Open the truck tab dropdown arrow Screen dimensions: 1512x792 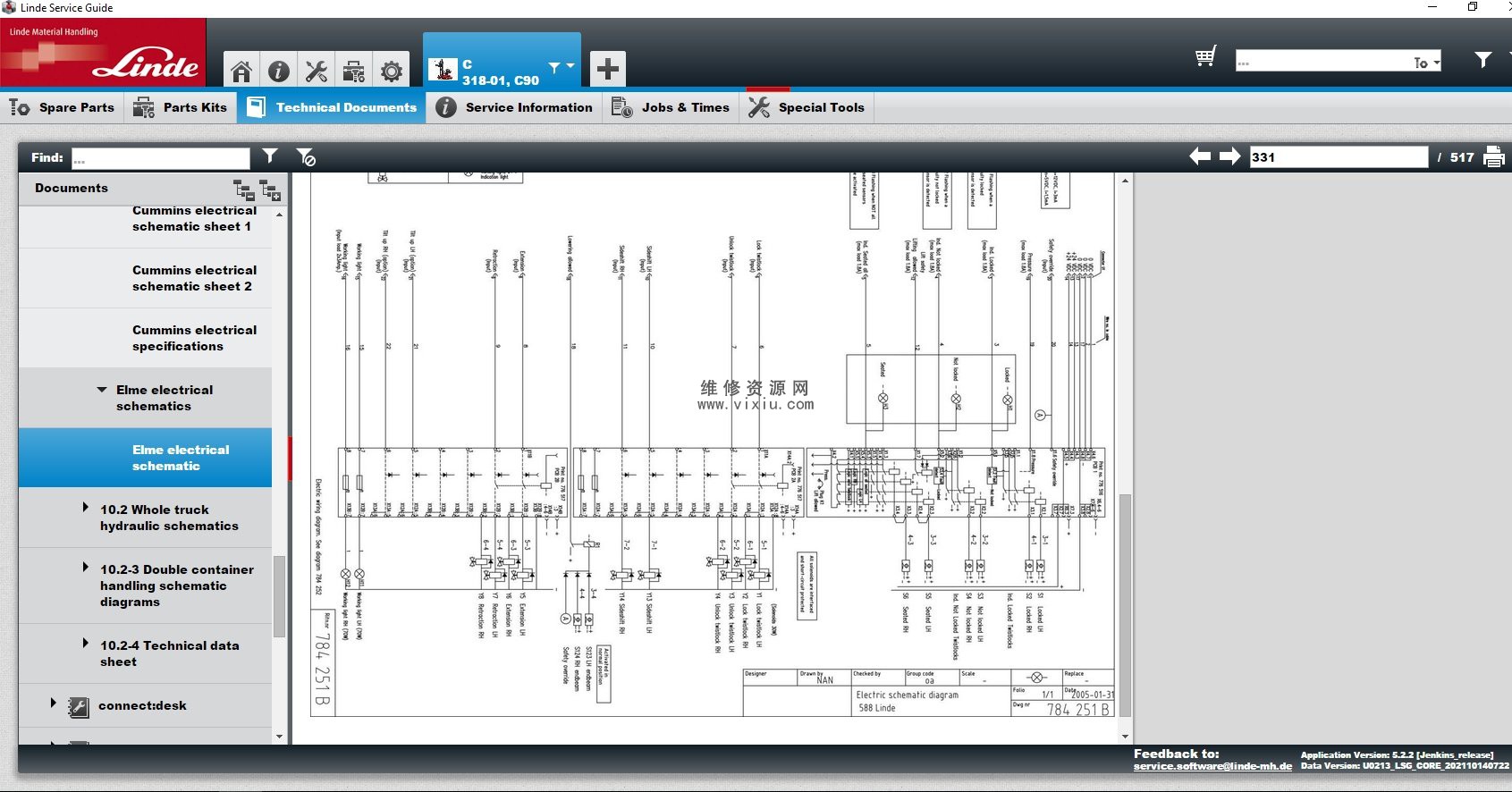click(570, 66)
